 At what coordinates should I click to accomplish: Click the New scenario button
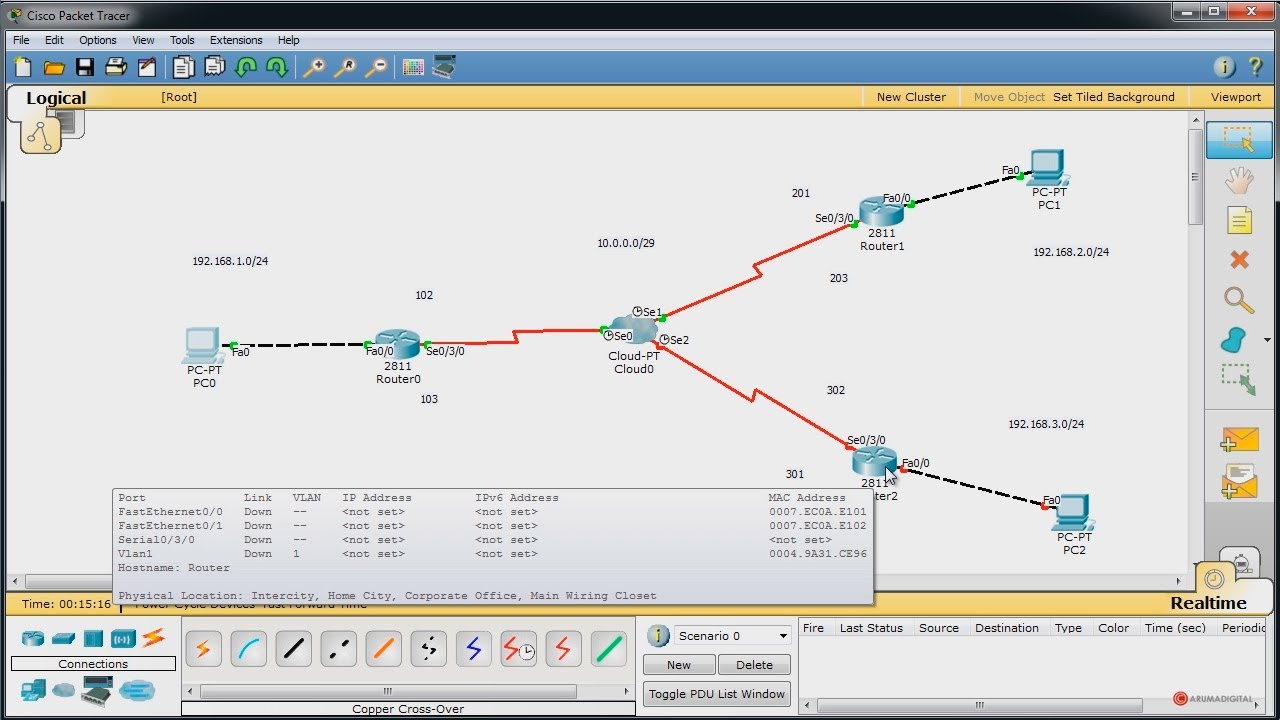point(679,665)
